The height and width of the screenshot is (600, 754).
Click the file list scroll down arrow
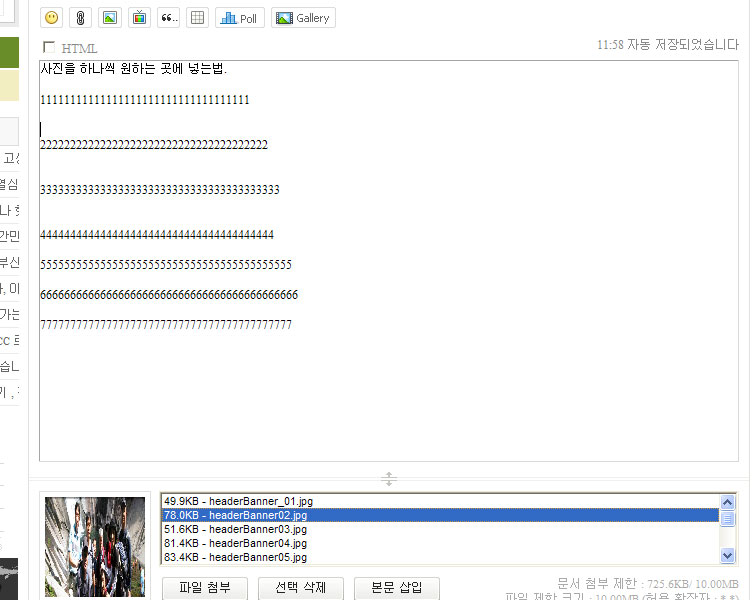point(728,555)
